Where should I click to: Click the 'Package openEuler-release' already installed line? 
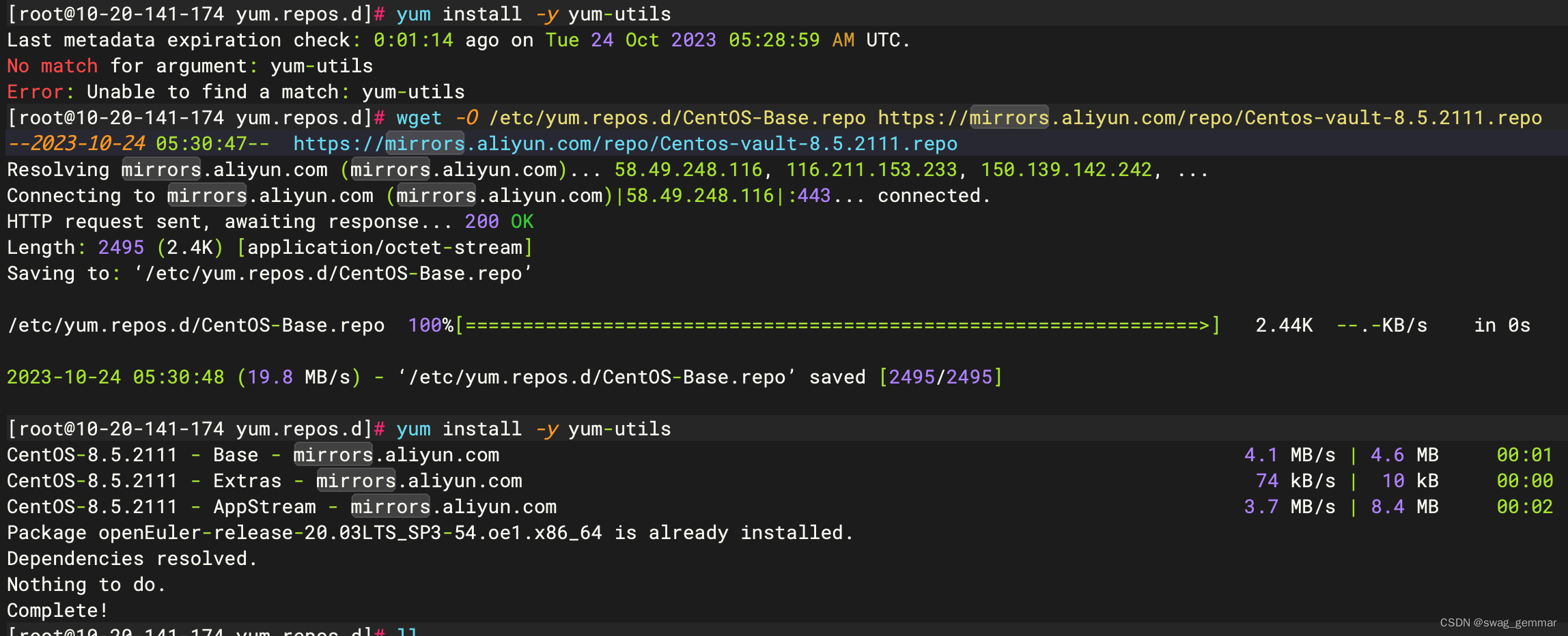[430, 532]
